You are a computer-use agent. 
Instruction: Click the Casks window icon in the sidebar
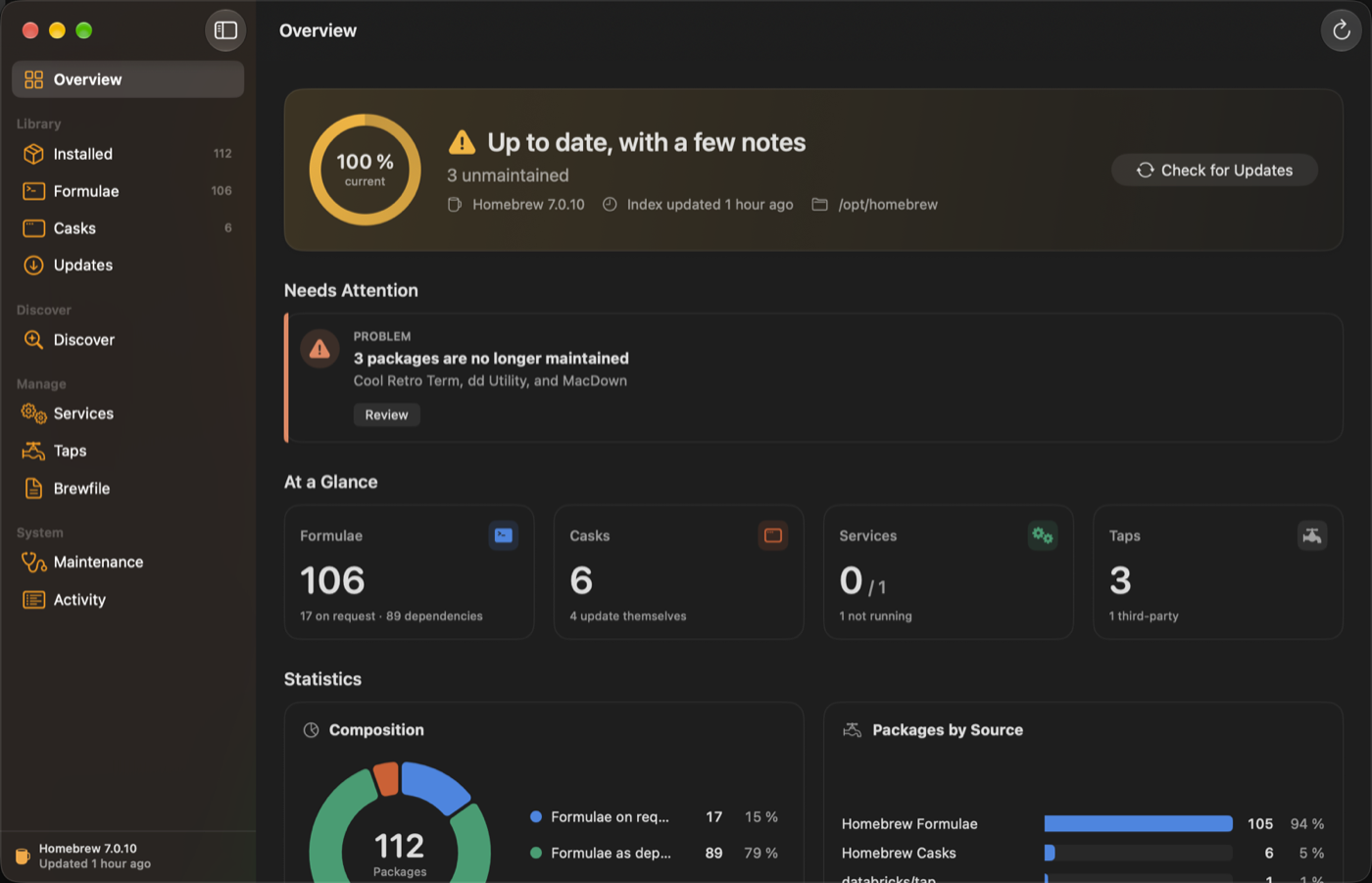(x=33, y=228)
